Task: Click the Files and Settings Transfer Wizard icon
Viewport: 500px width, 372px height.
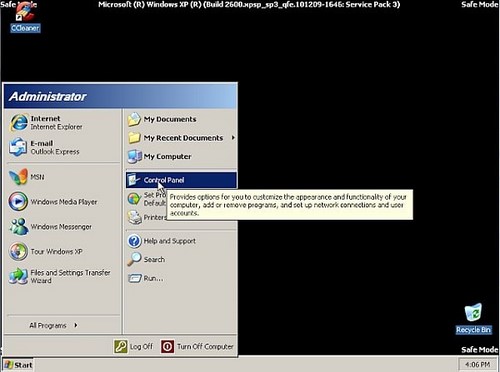Action: pos(18,276)
